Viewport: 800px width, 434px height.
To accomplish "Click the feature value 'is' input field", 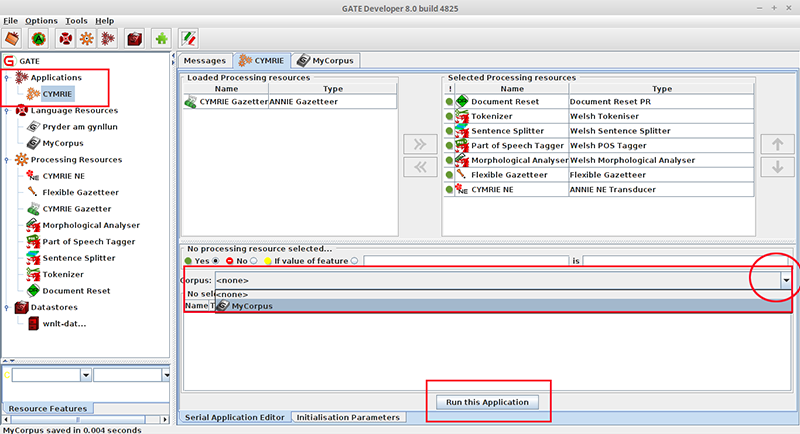I will [685, 261].
